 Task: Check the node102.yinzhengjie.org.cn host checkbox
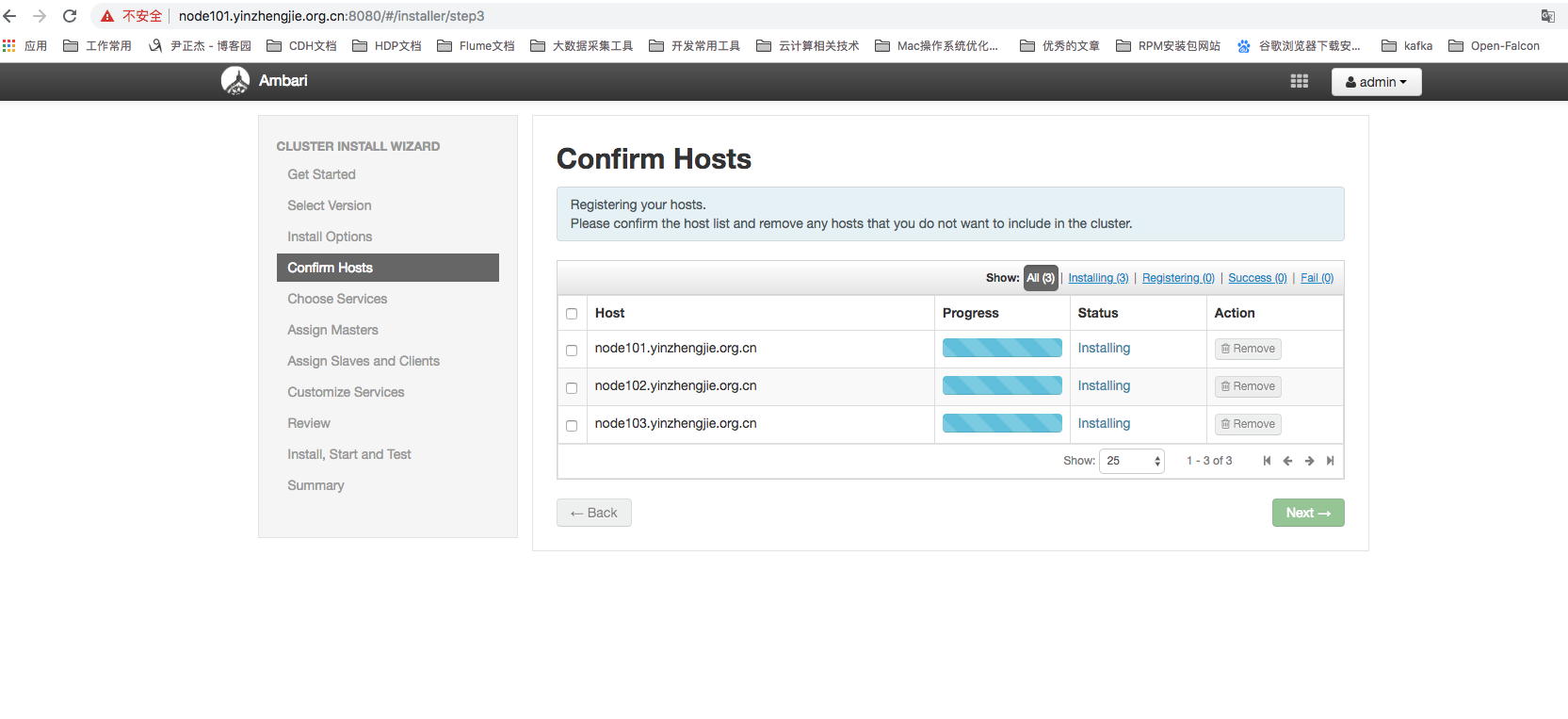click(572, 387)
